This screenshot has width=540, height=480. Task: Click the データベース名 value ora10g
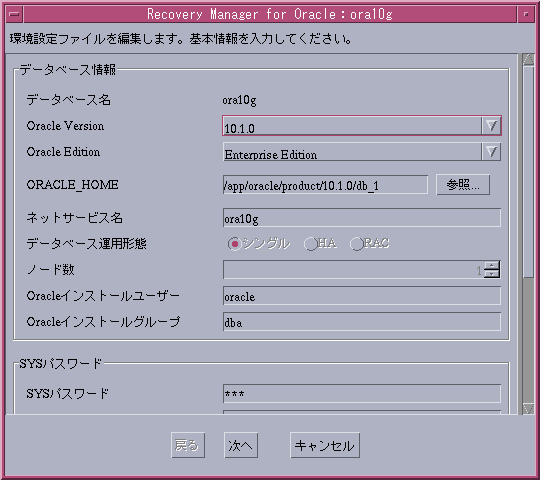pos(239,100)
